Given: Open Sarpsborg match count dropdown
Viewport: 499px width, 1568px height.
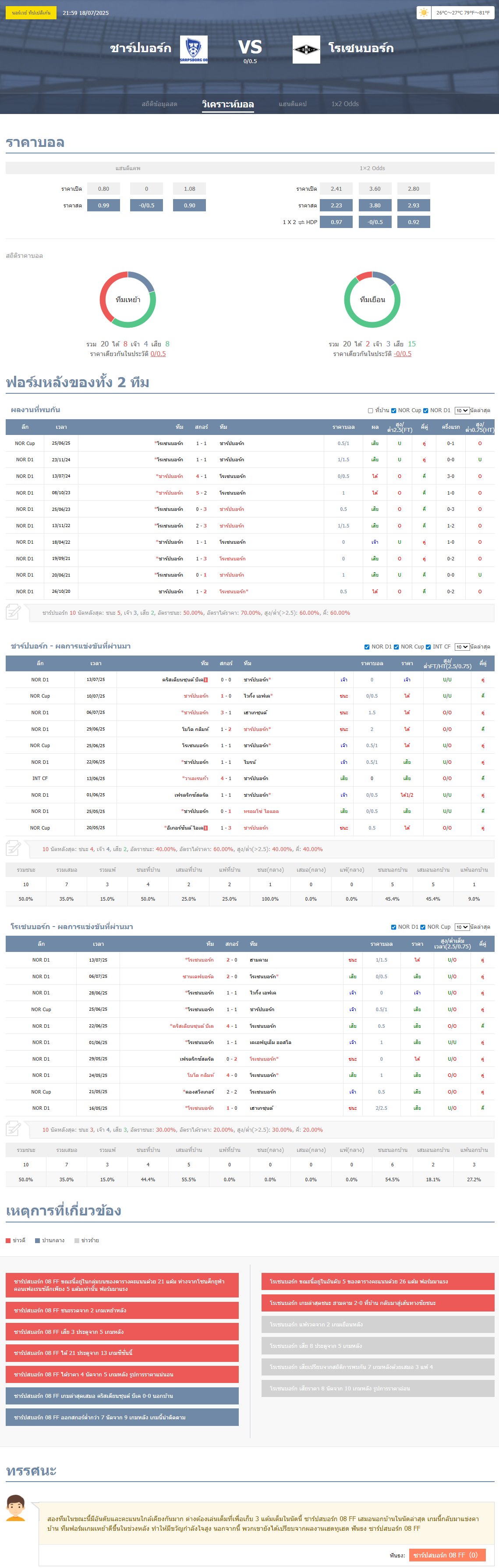Looking at the screenshot, I should 462,646.
